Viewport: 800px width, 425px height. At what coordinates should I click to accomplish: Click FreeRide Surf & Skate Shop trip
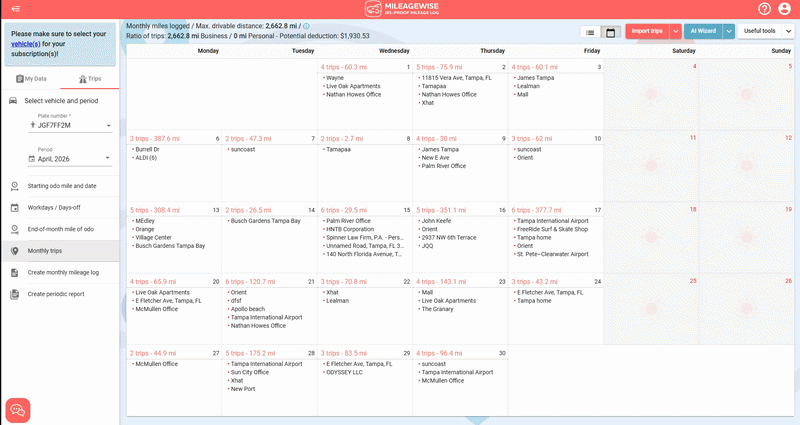[552, 229]
